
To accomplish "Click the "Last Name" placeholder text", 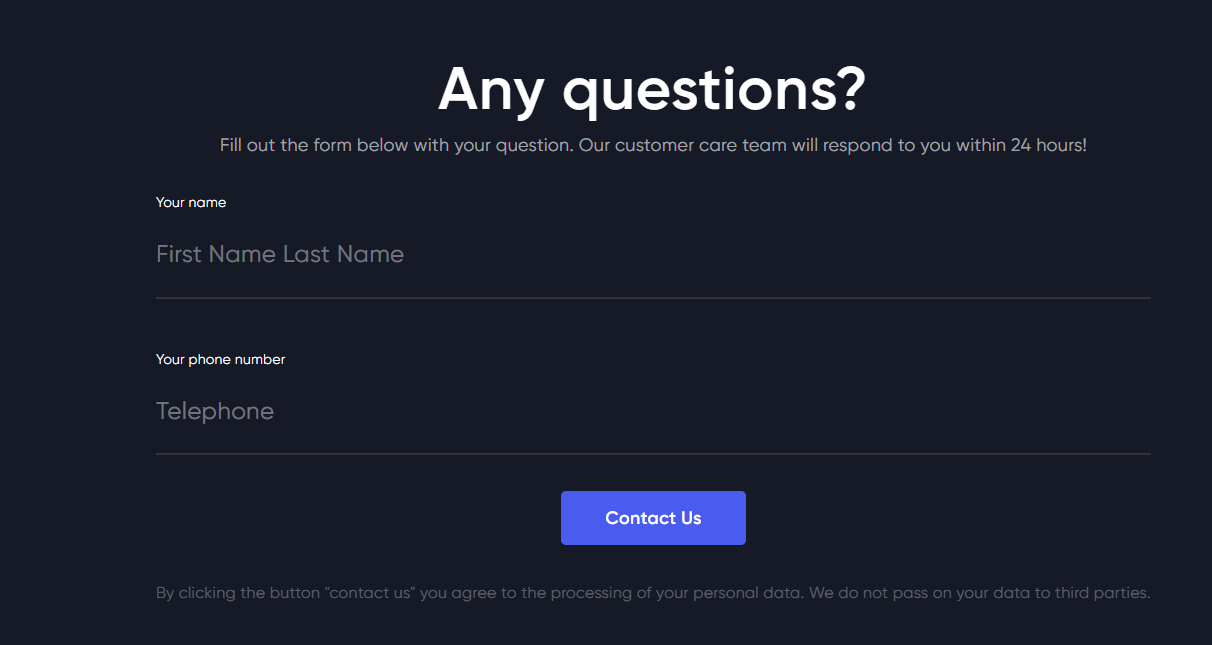I will [x=343, y=254].
